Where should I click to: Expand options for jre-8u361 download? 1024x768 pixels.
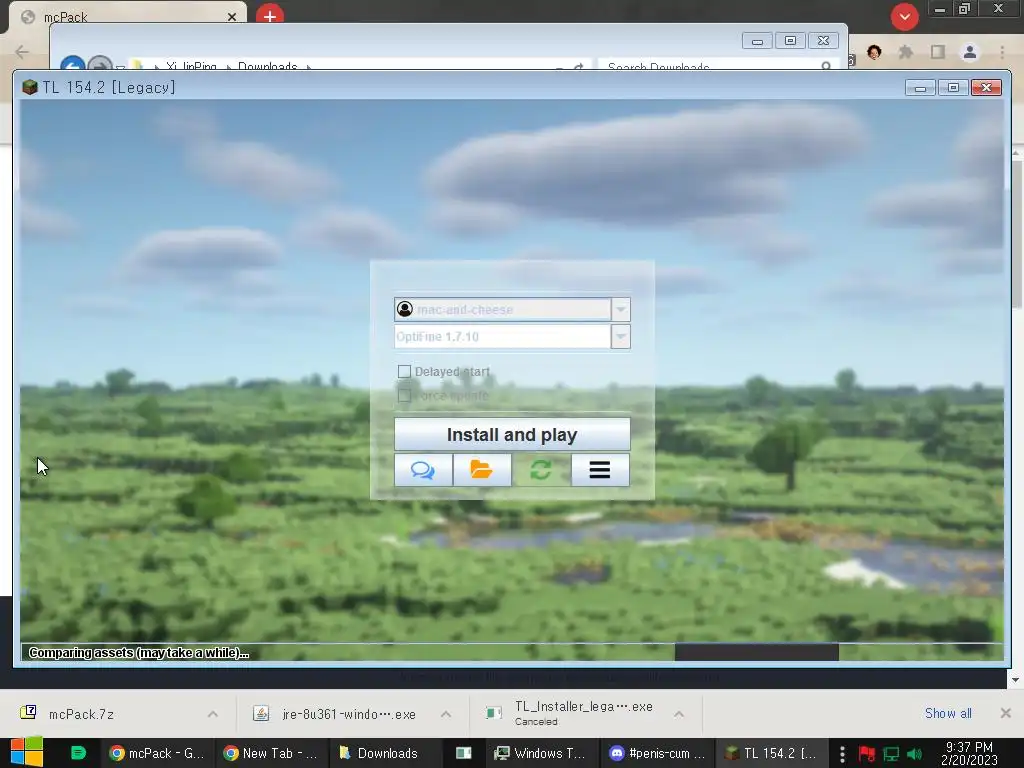click(x=446, y=714)
